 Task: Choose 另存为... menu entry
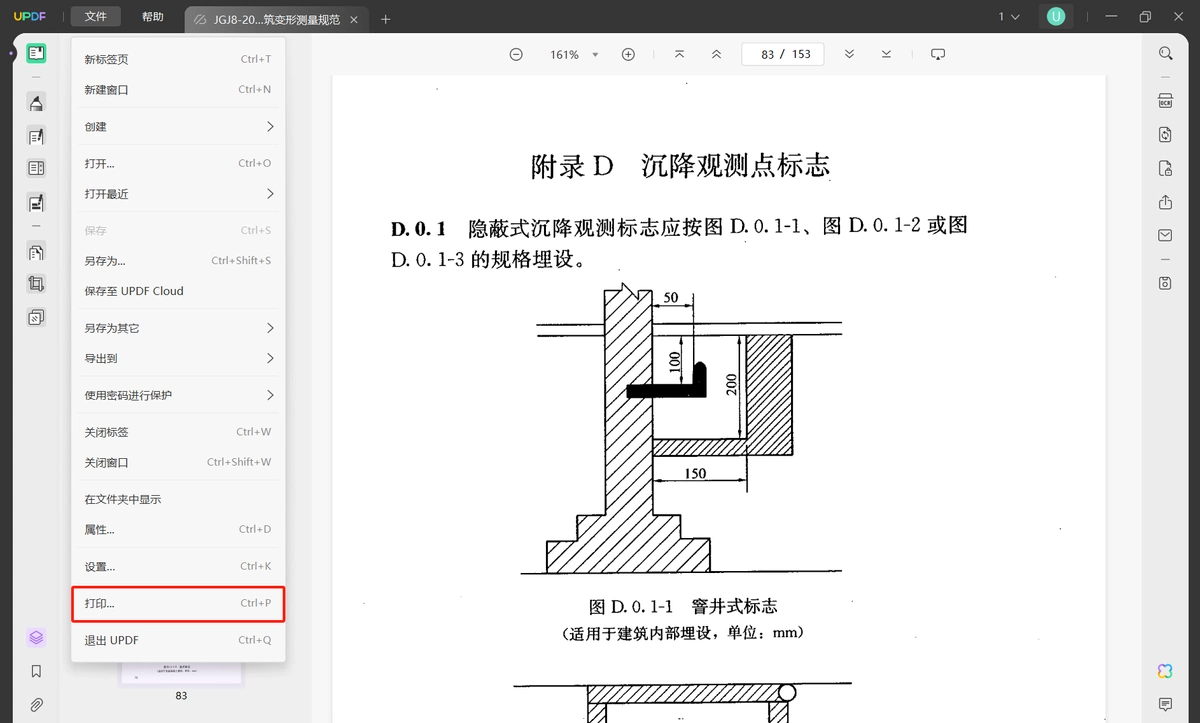coord(179,261)
